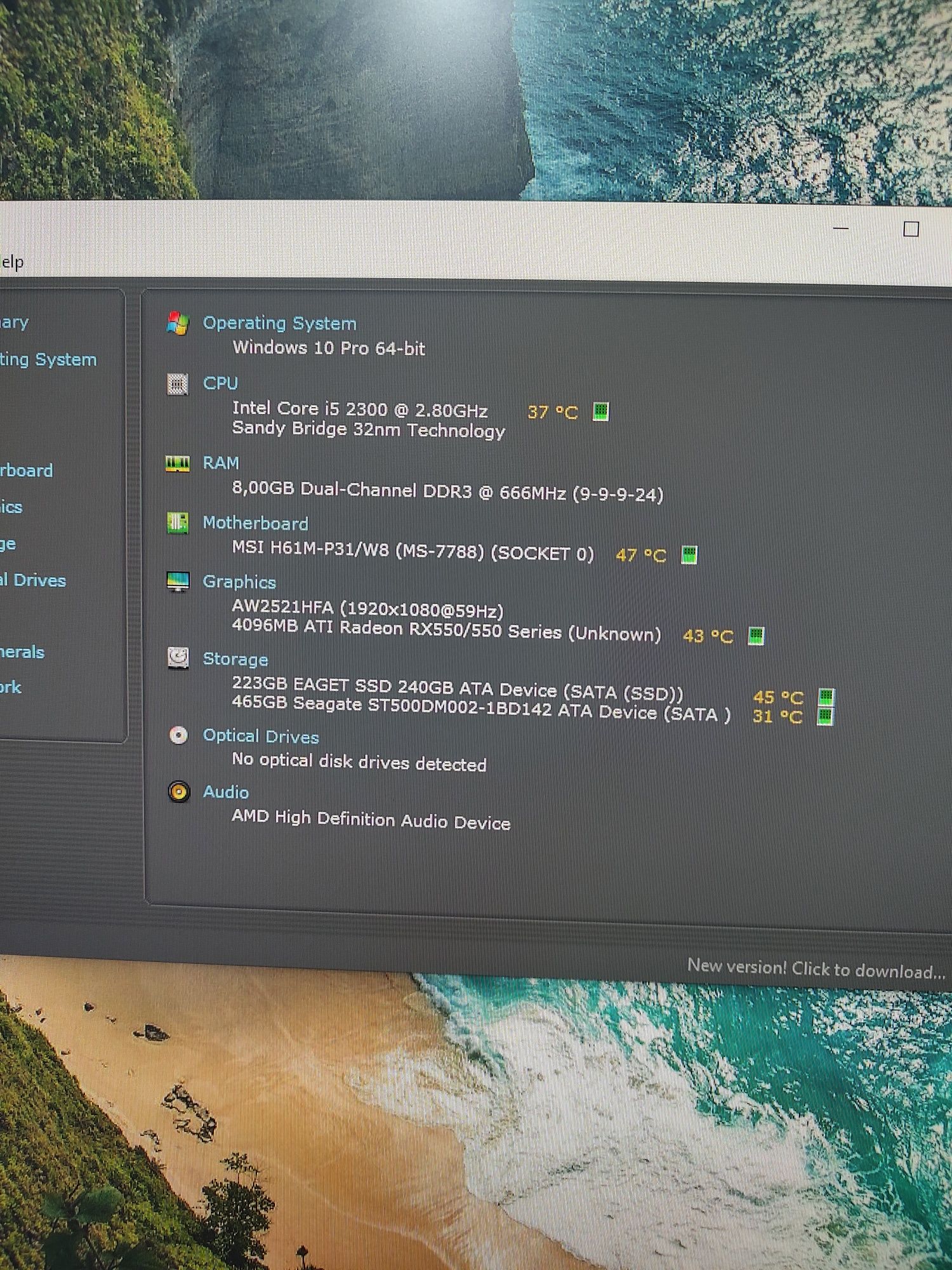952x1270 pixels.
Task: Click the Graphics monitor icon
Action: tap(178, 581)
